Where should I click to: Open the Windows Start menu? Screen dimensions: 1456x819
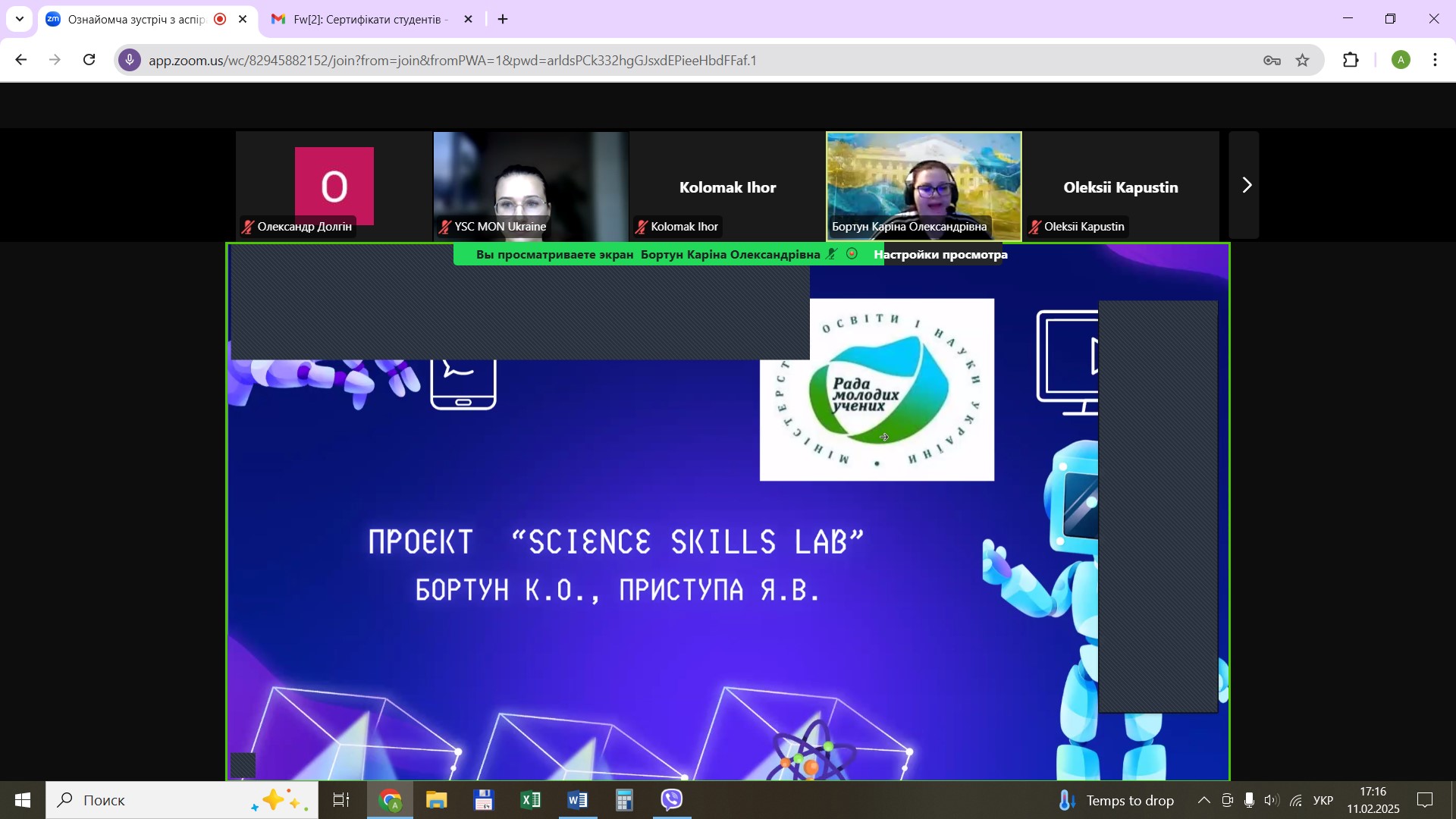coord(23,800)
